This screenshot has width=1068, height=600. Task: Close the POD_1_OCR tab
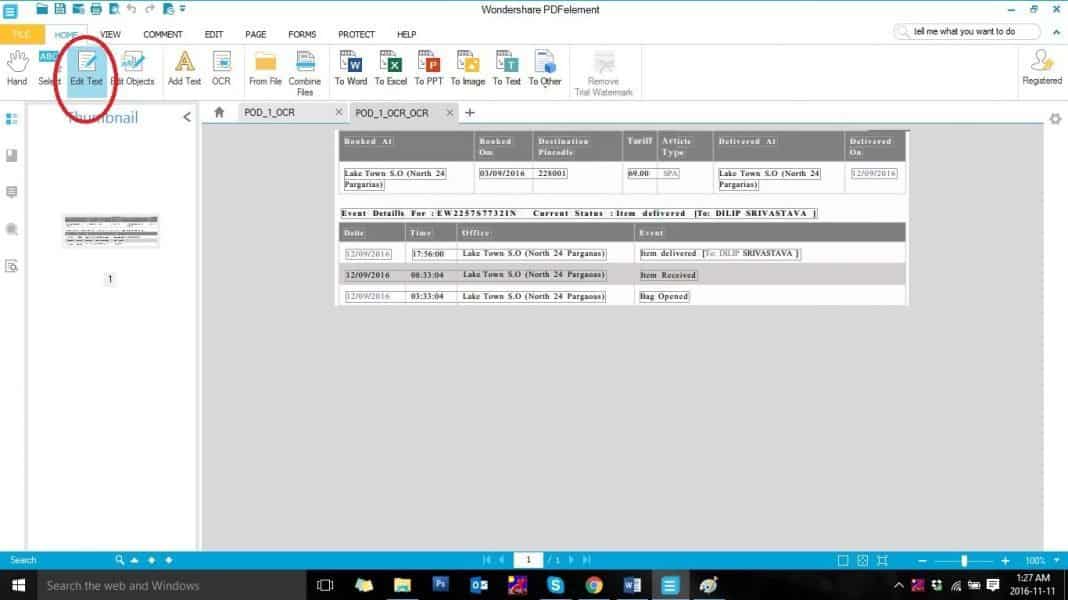(x=339, y=112)
